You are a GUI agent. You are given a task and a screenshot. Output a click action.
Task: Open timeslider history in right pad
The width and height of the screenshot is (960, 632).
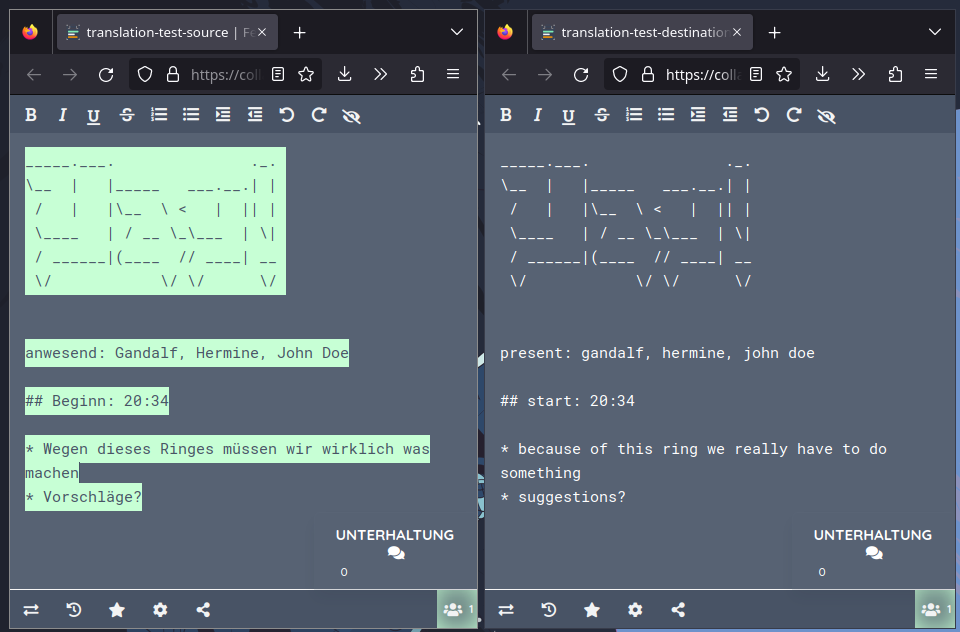click(x=549, y=610)
